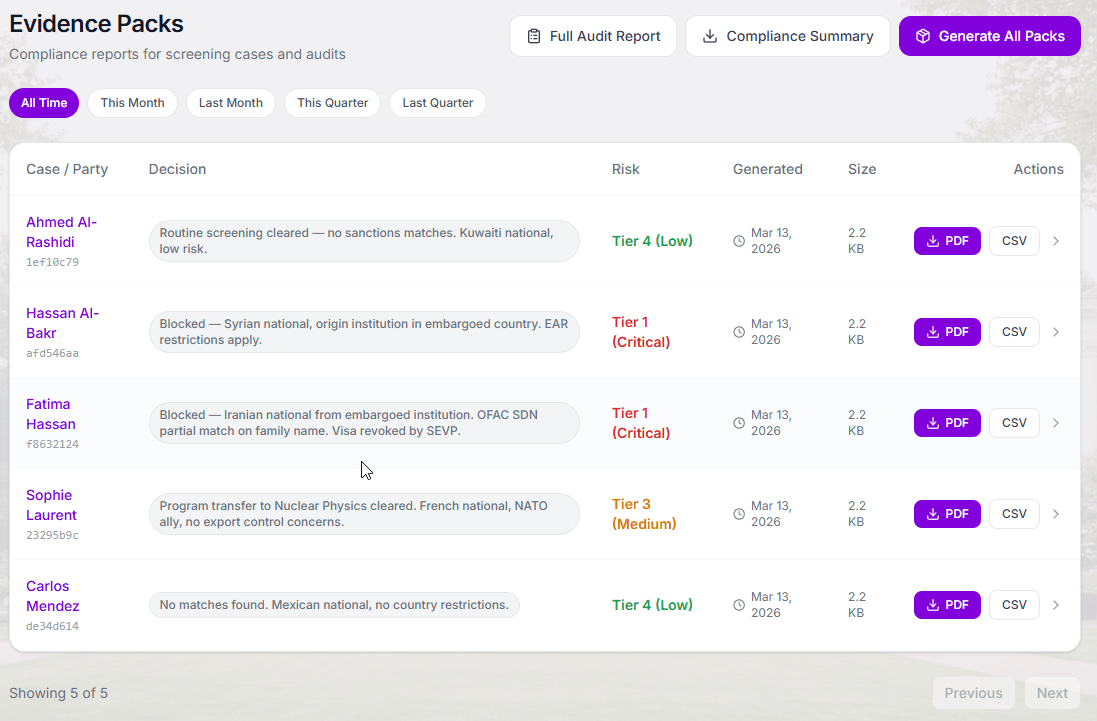Click Tier 1 (Critical) label for Fatima Hassan
1097x721 pixels.
pyautogui.click(x=641, y=423)
